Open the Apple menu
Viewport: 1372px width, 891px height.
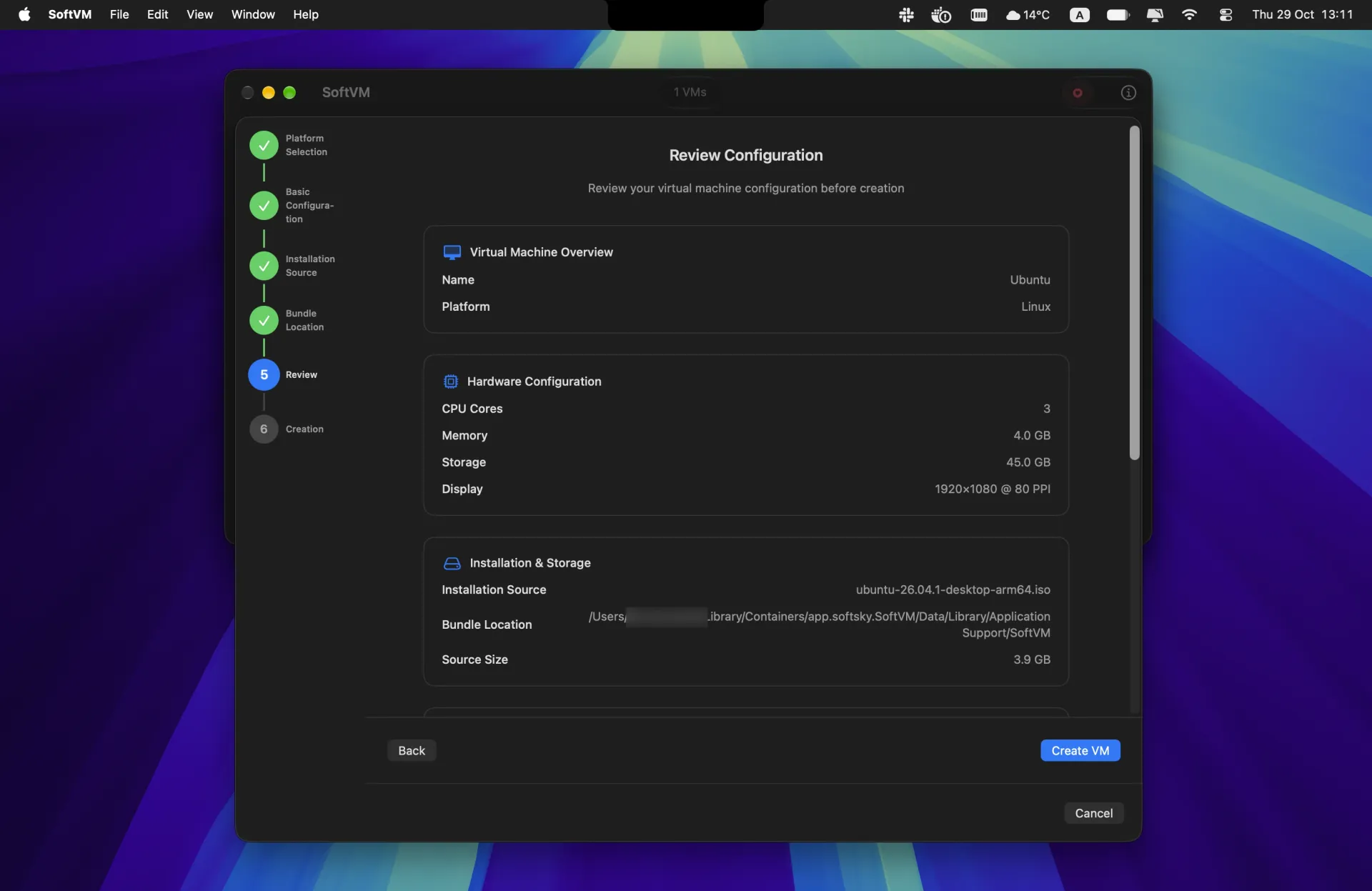(24, 14)
